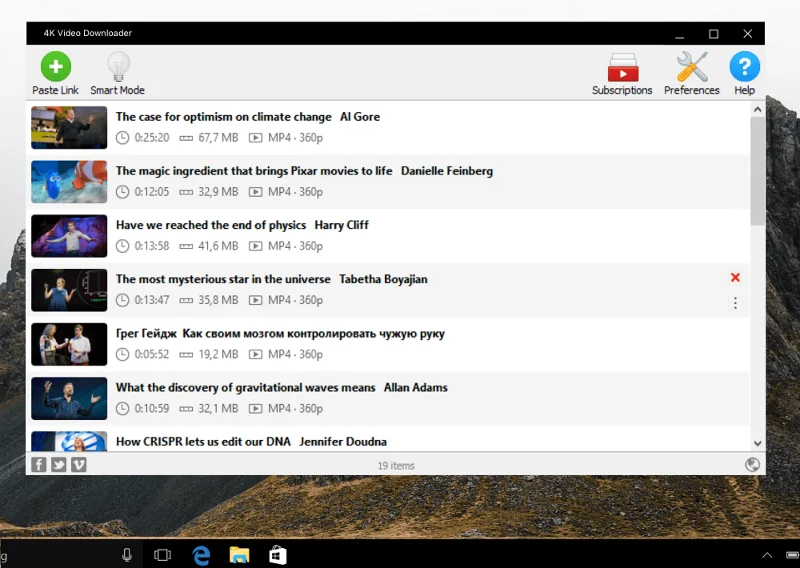Click the Vimeo icon in status bar
The height and width of the screenshot is (568, 800).
point(79,464)
